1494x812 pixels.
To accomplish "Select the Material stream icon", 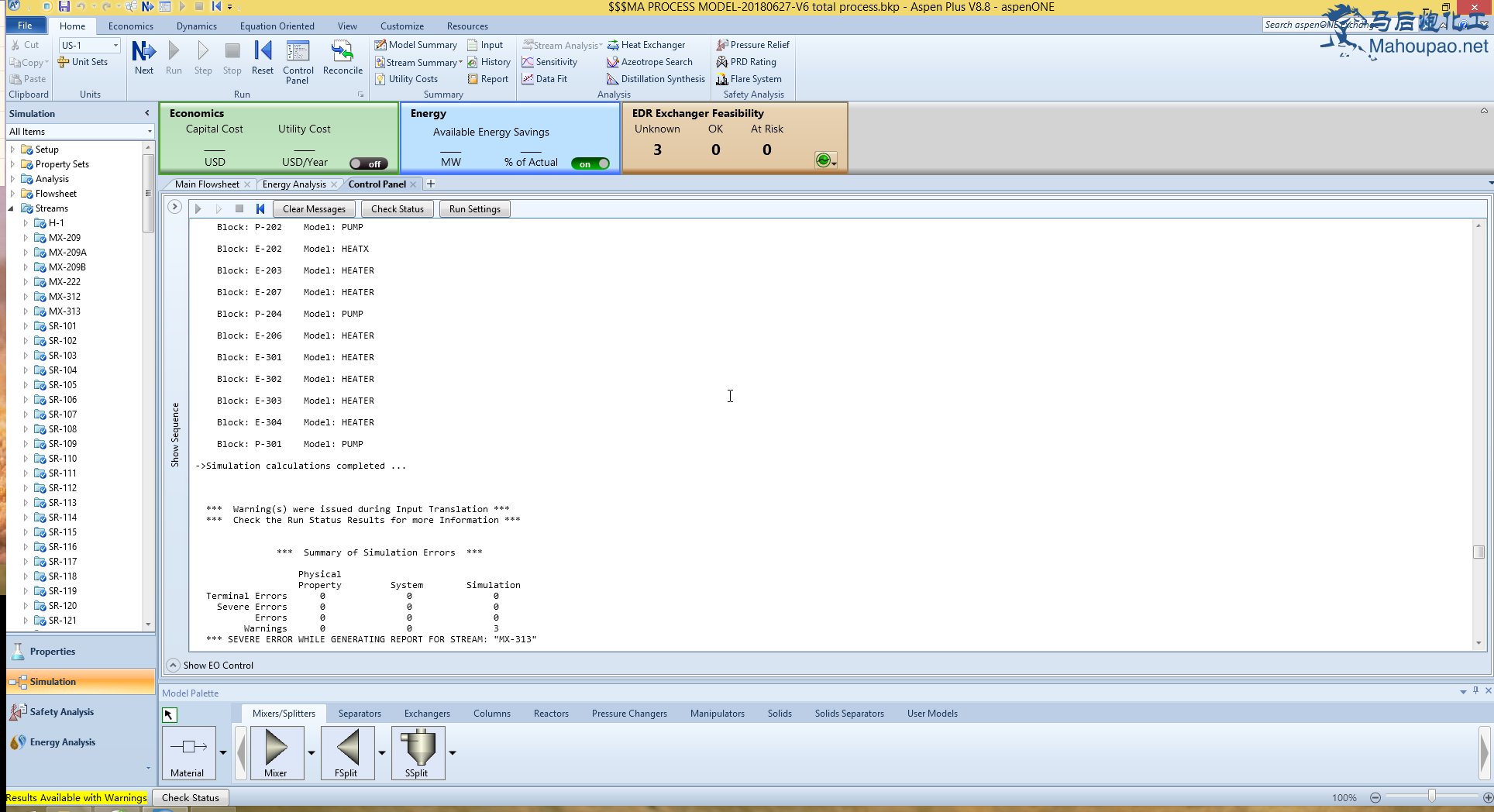I will (x=188, y=752).
